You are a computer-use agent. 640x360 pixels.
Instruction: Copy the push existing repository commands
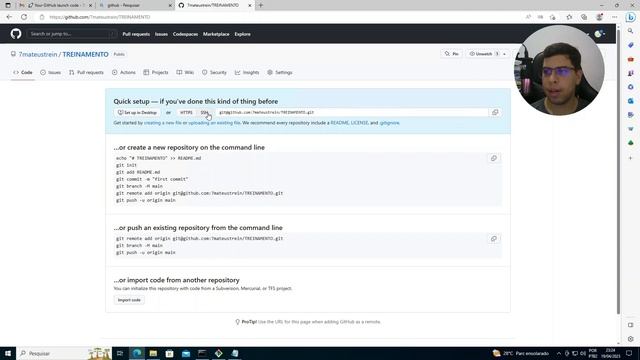pos(493,239)
